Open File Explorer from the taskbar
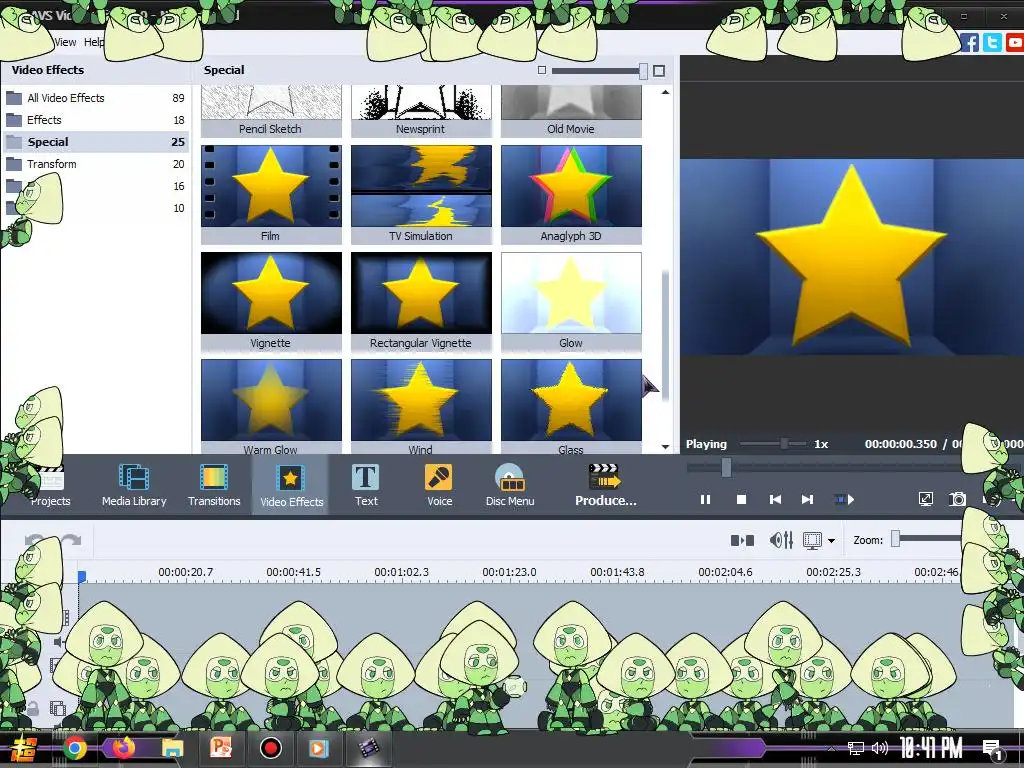This screenshot has height=768, width=1024. point(172,748)
